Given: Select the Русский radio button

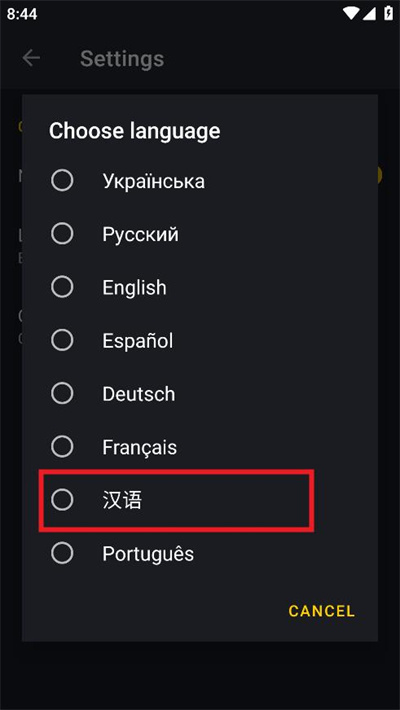Looking at the screenshot, I should 62,234.
